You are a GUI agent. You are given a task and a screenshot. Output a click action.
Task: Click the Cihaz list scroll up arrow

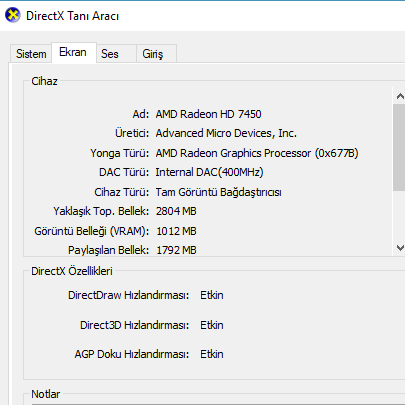point(400,96)
